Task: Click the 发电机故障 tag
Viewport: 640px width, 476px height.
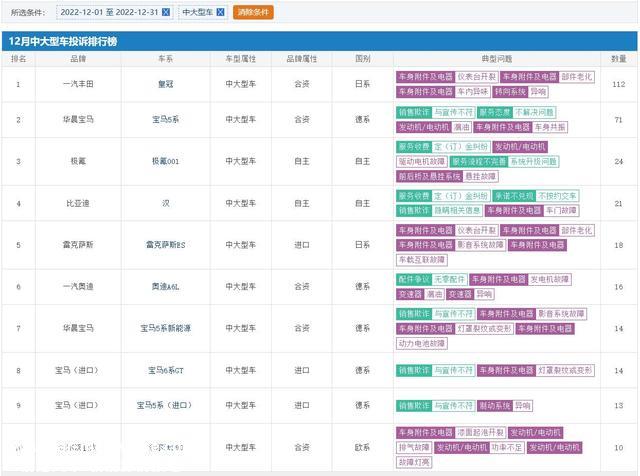Action: click(549, 280)
